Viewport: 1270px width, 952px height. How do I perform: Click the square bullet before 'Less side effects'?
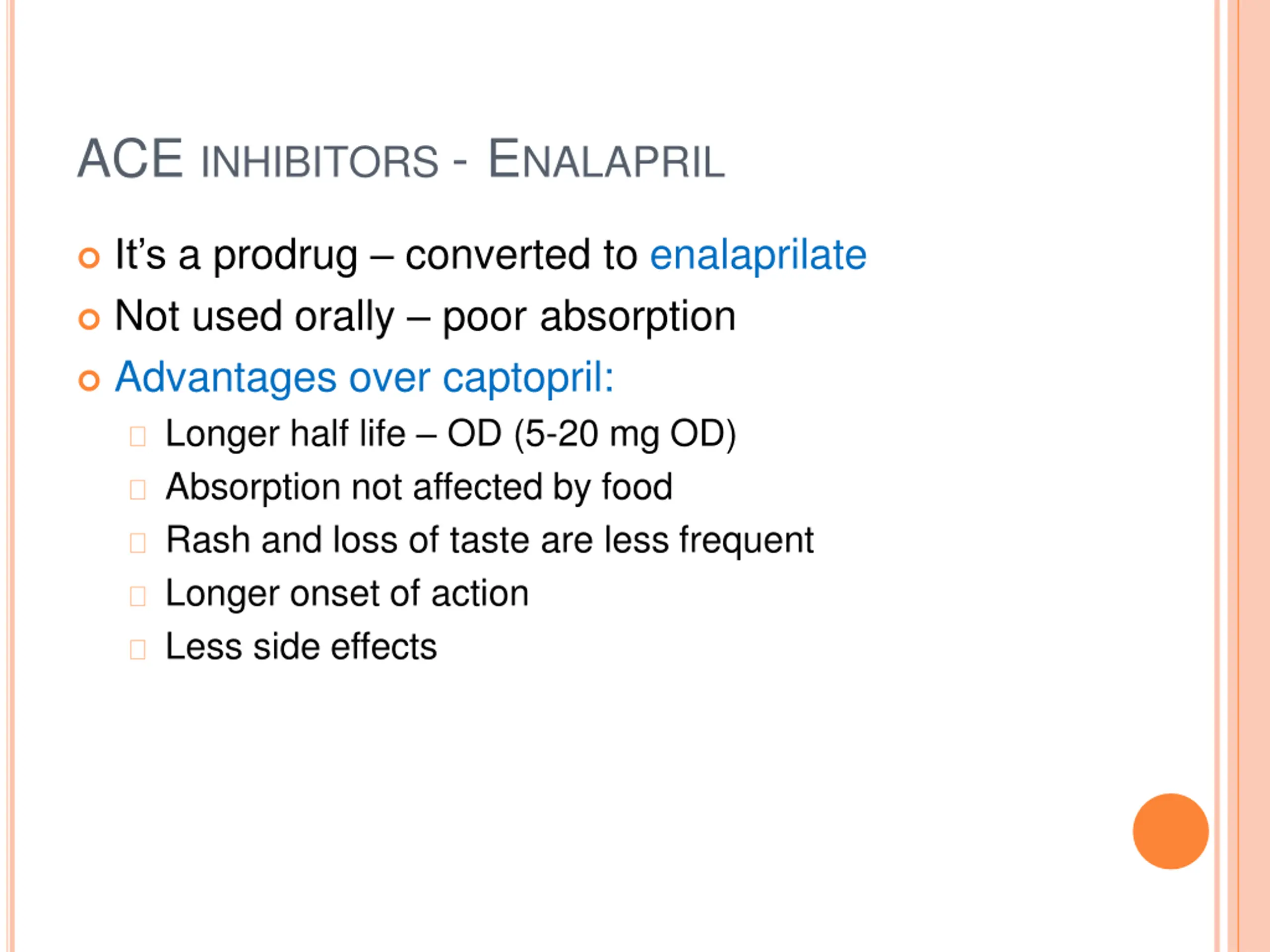138,650
